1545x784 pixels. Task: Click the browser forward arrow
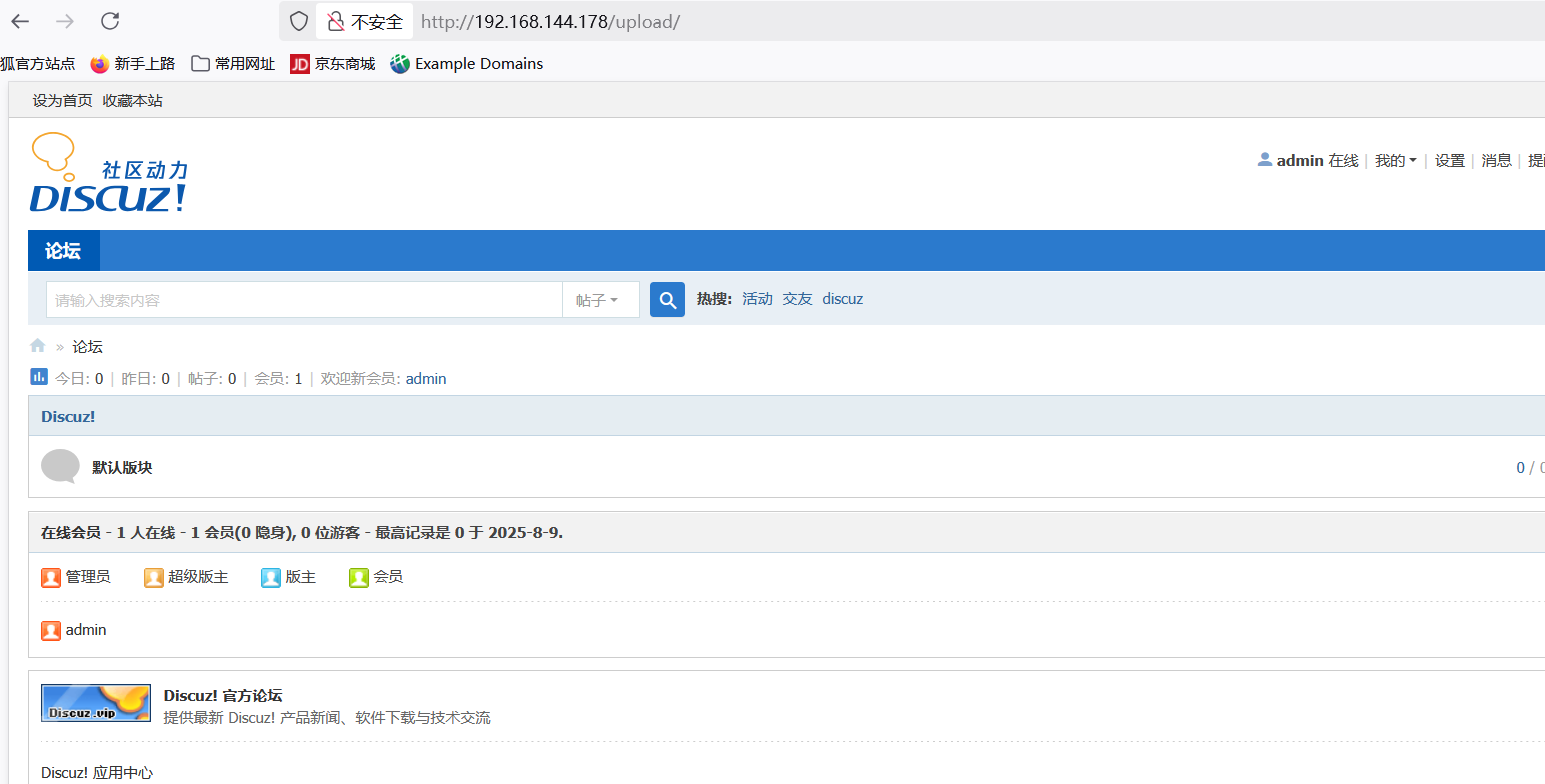tap(65, 21)
